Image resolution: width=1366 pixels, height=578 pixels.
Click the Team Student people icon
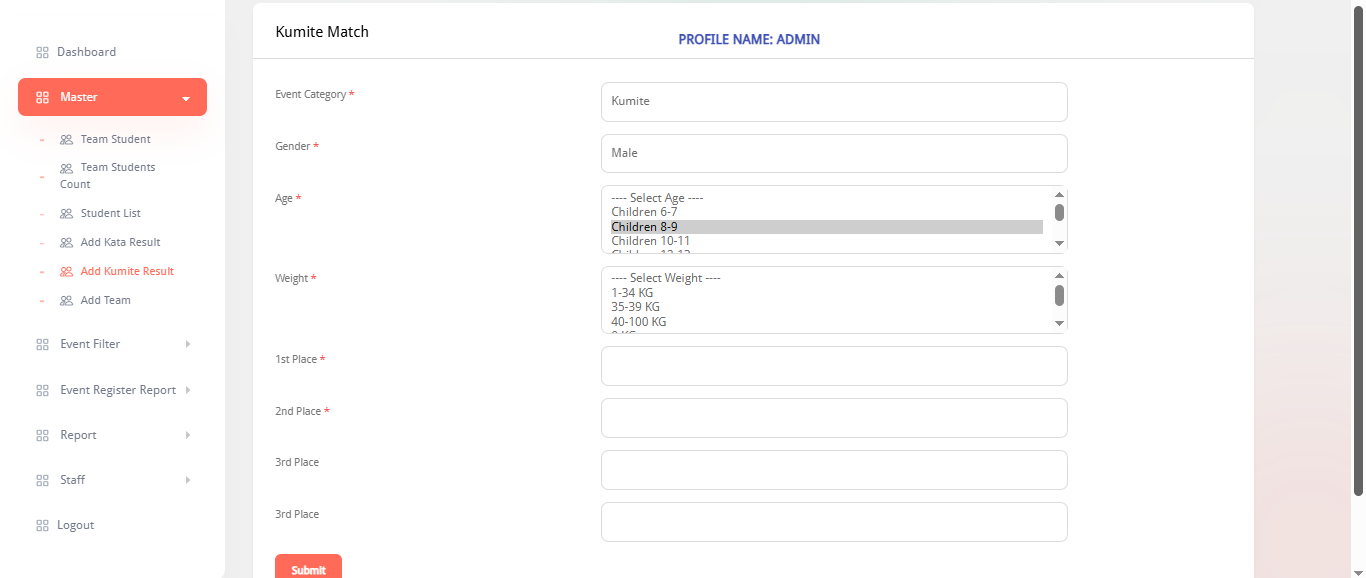(x=66, y=140)
